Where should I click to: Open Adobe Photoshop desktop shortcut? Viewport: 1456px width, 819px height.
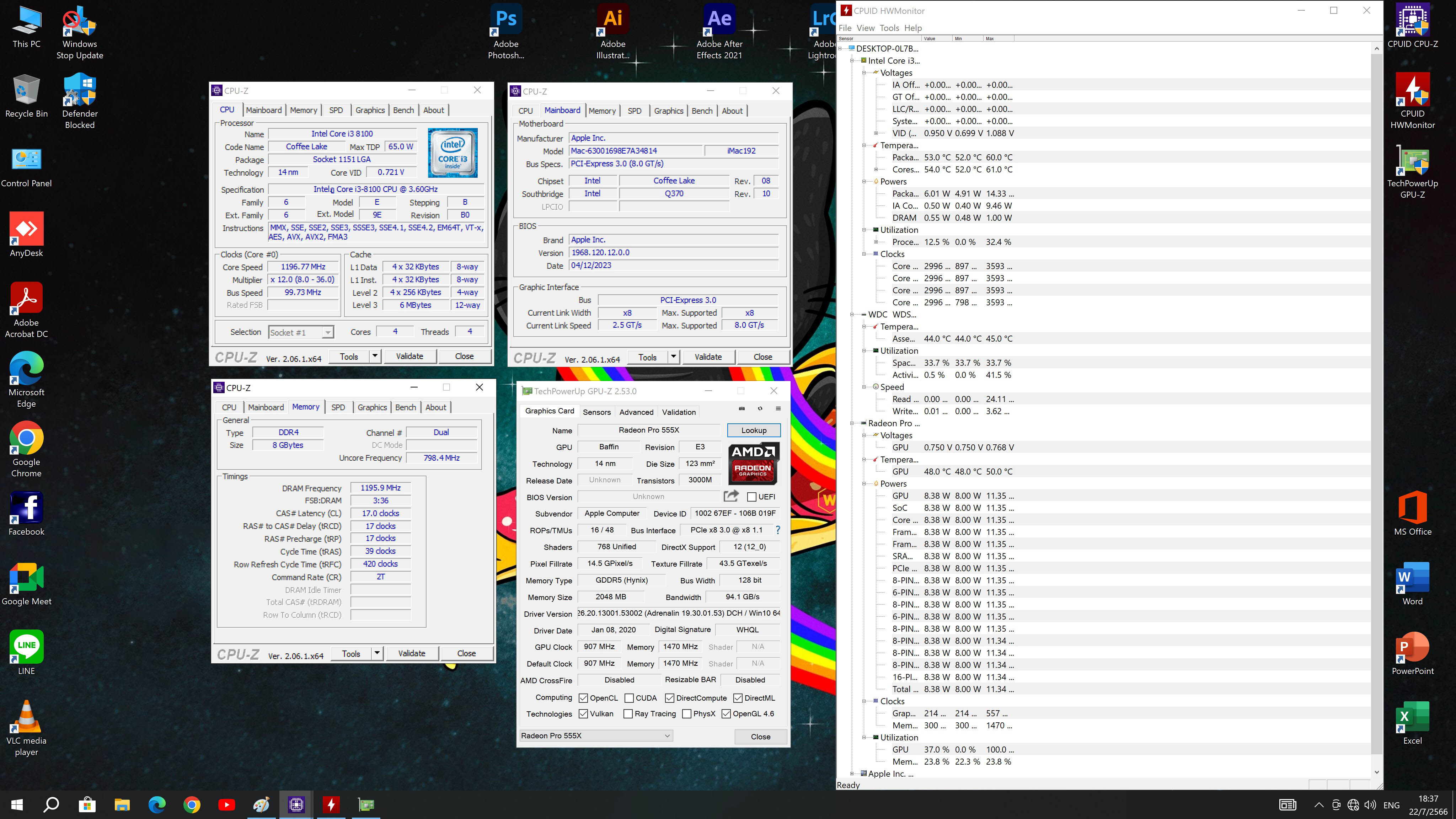506,32
